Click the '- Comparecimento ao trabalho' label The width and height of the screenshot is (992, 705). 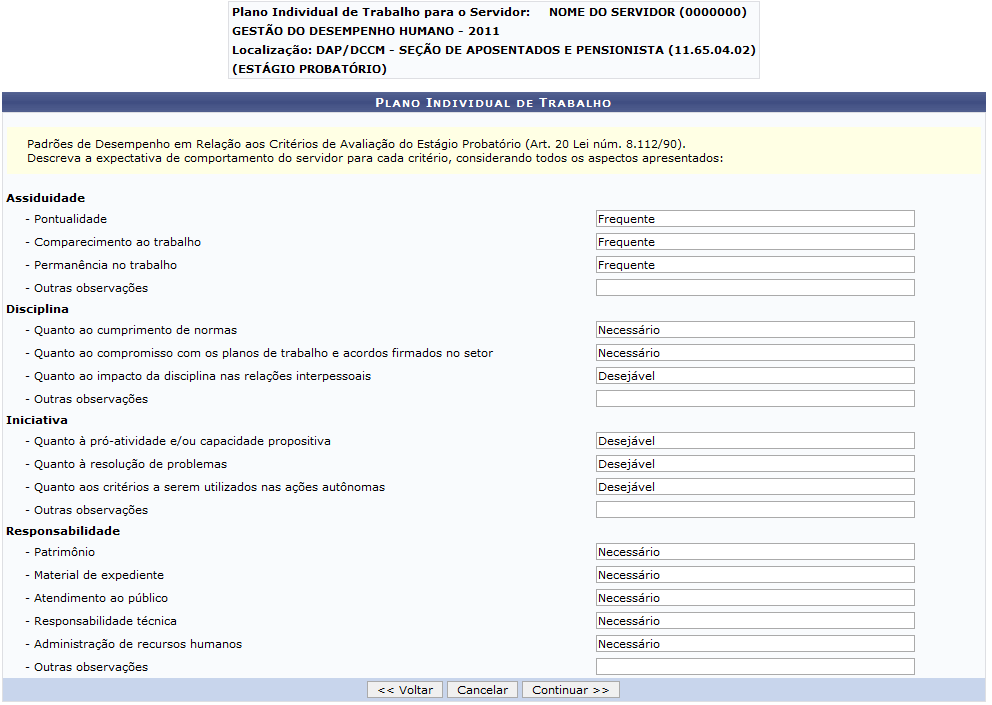(x=113, y=242)
